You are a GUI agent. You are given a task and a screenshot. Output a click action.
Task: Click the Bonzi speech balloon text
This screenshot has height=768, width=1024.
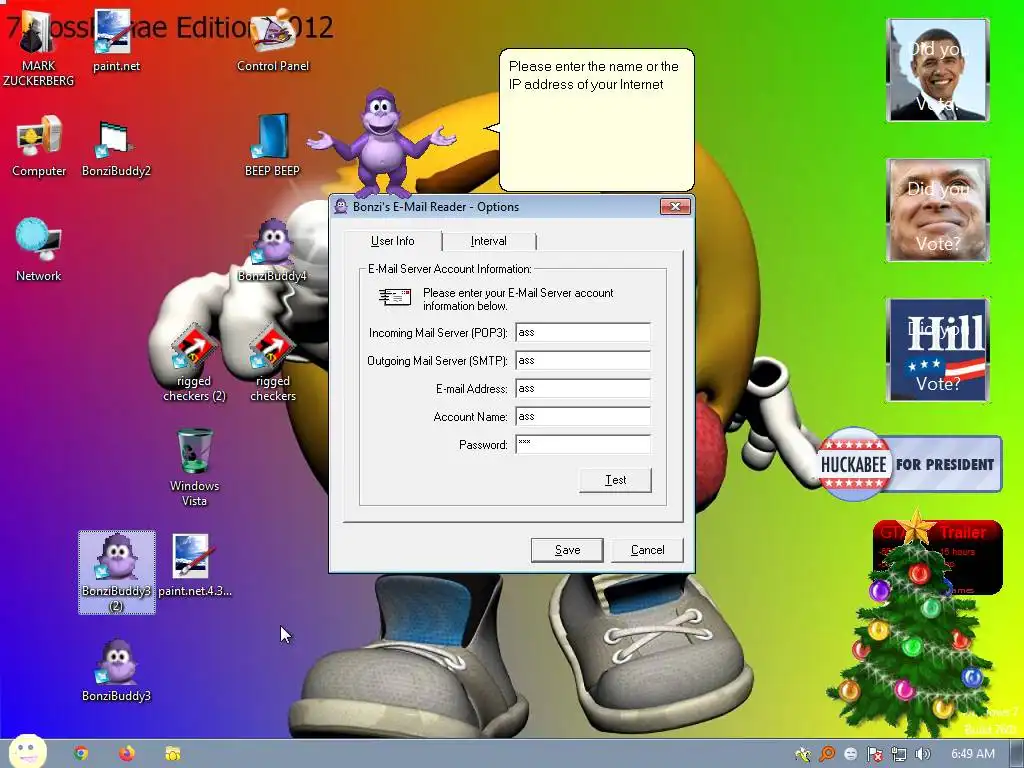(594, 75)
